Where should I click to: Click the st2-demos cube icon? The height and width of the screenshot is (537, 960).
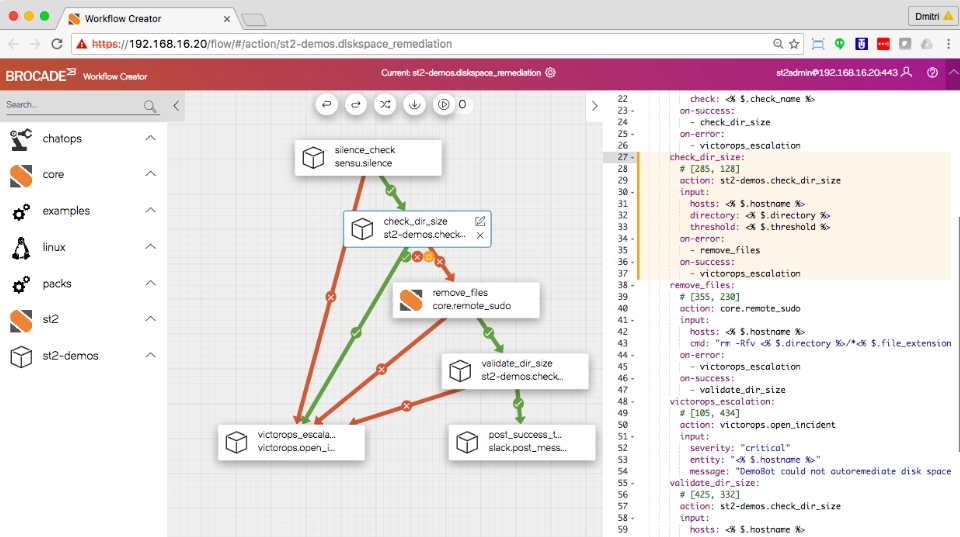21,356
